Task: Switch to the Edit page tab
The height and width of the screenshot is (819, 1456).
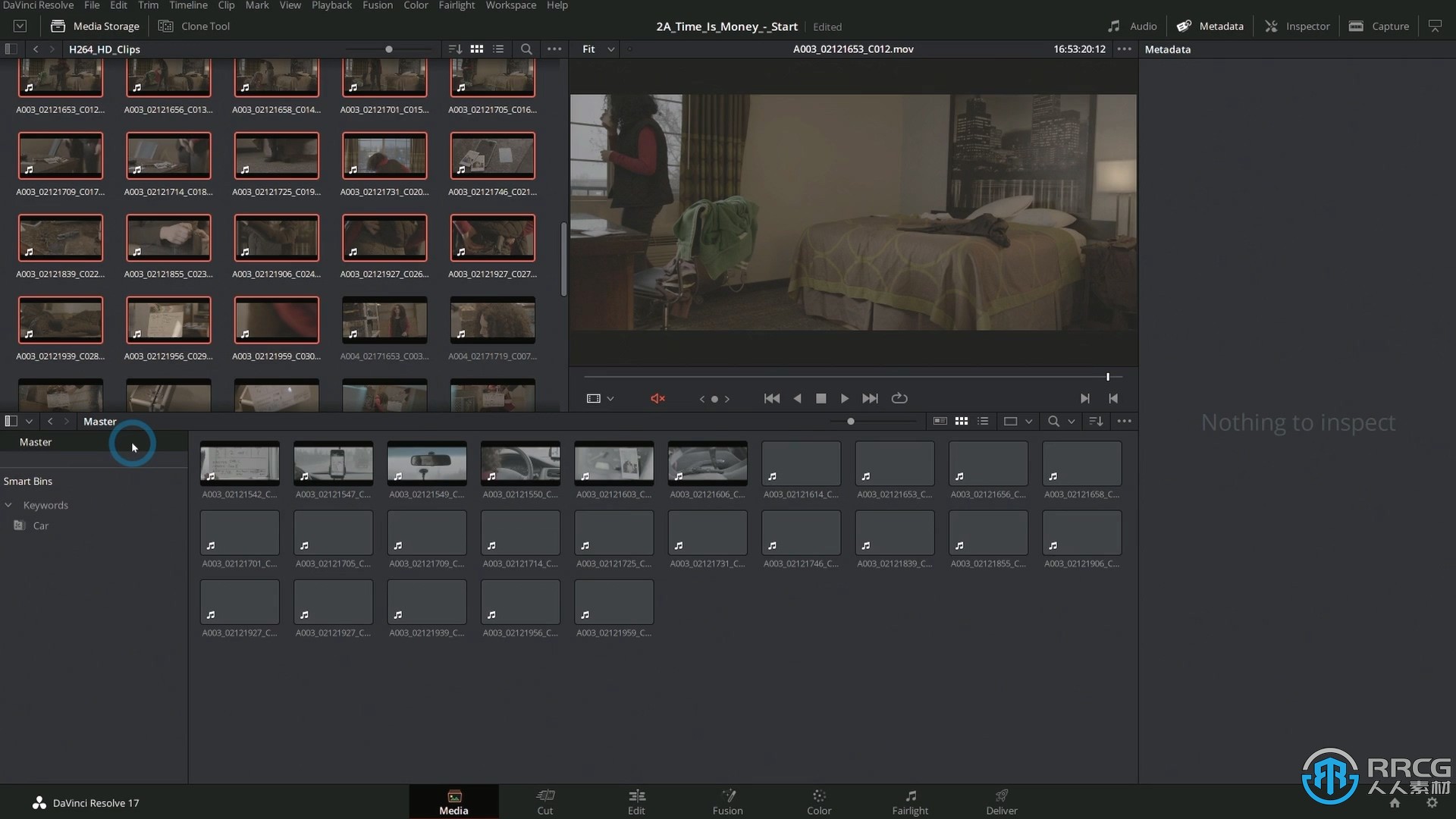Action: (636, 800)
